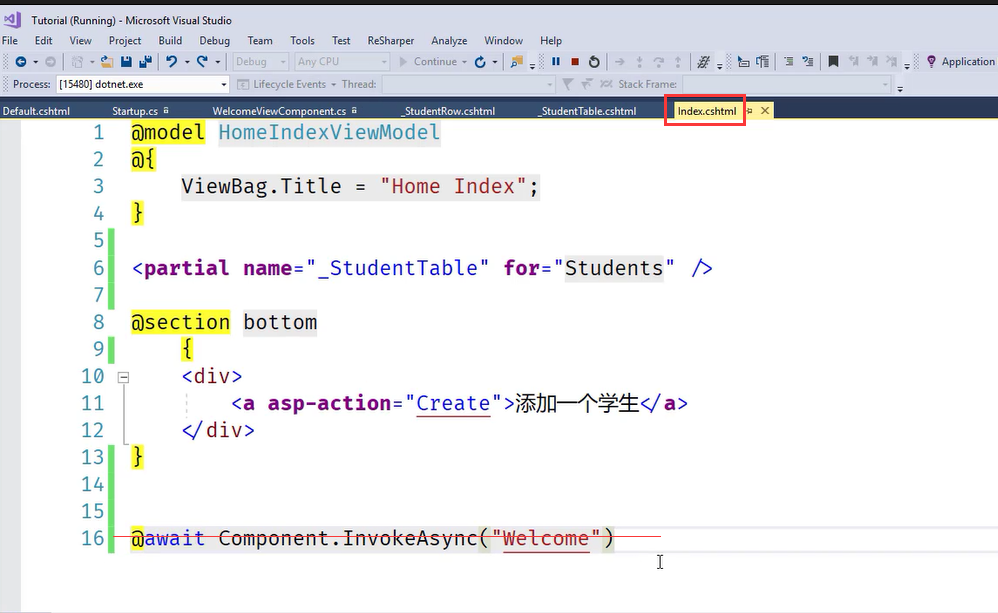Open the Test menu
Screen dimensions: 998x613
pyautogui.click(x=341, y=41)
